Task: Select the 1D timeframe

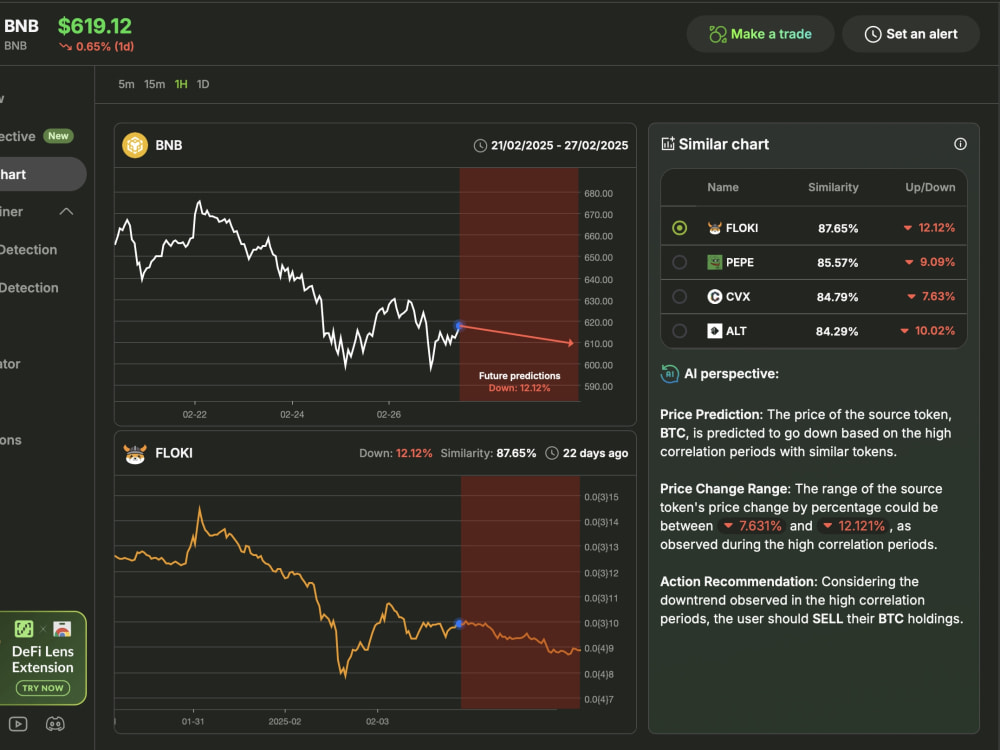Action: point(203,84)
